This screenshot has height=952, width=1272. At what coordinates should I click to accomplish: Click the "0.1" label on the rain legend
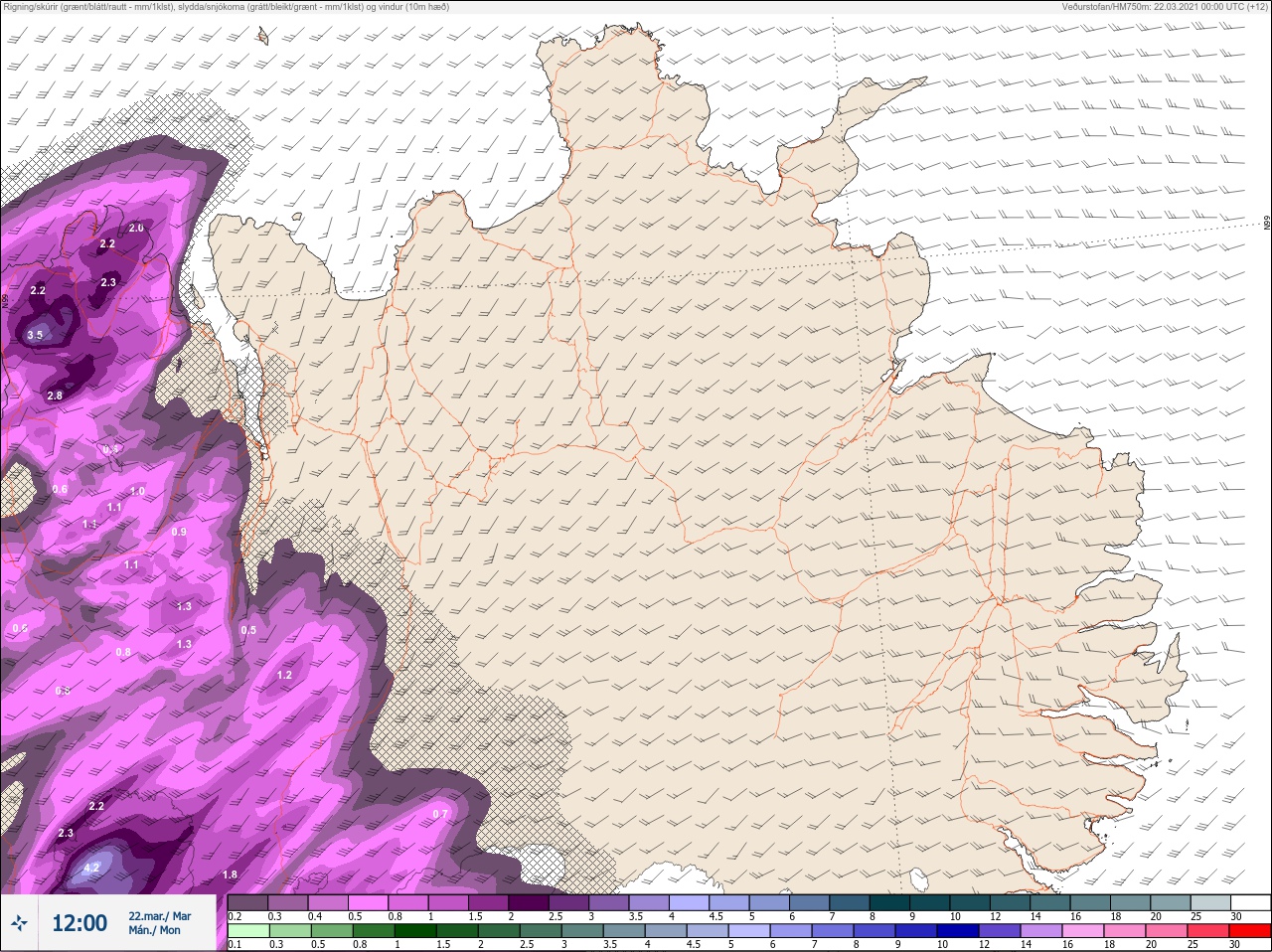[x=236, y=944]
